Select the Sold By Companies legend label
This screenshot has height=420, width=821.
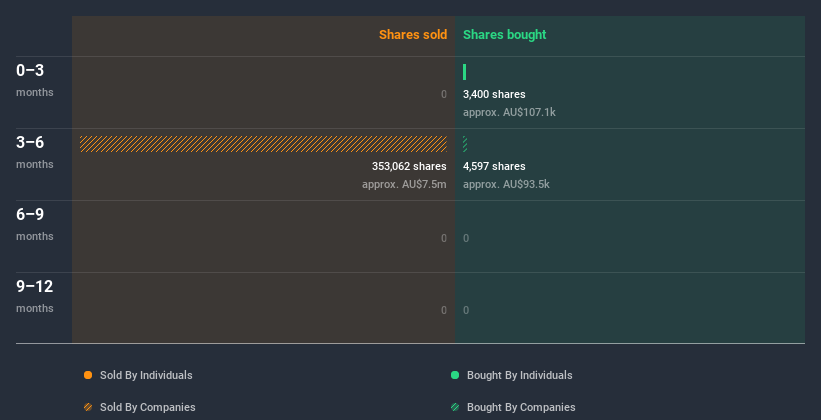pyautogui.click(x=148, y=407)
